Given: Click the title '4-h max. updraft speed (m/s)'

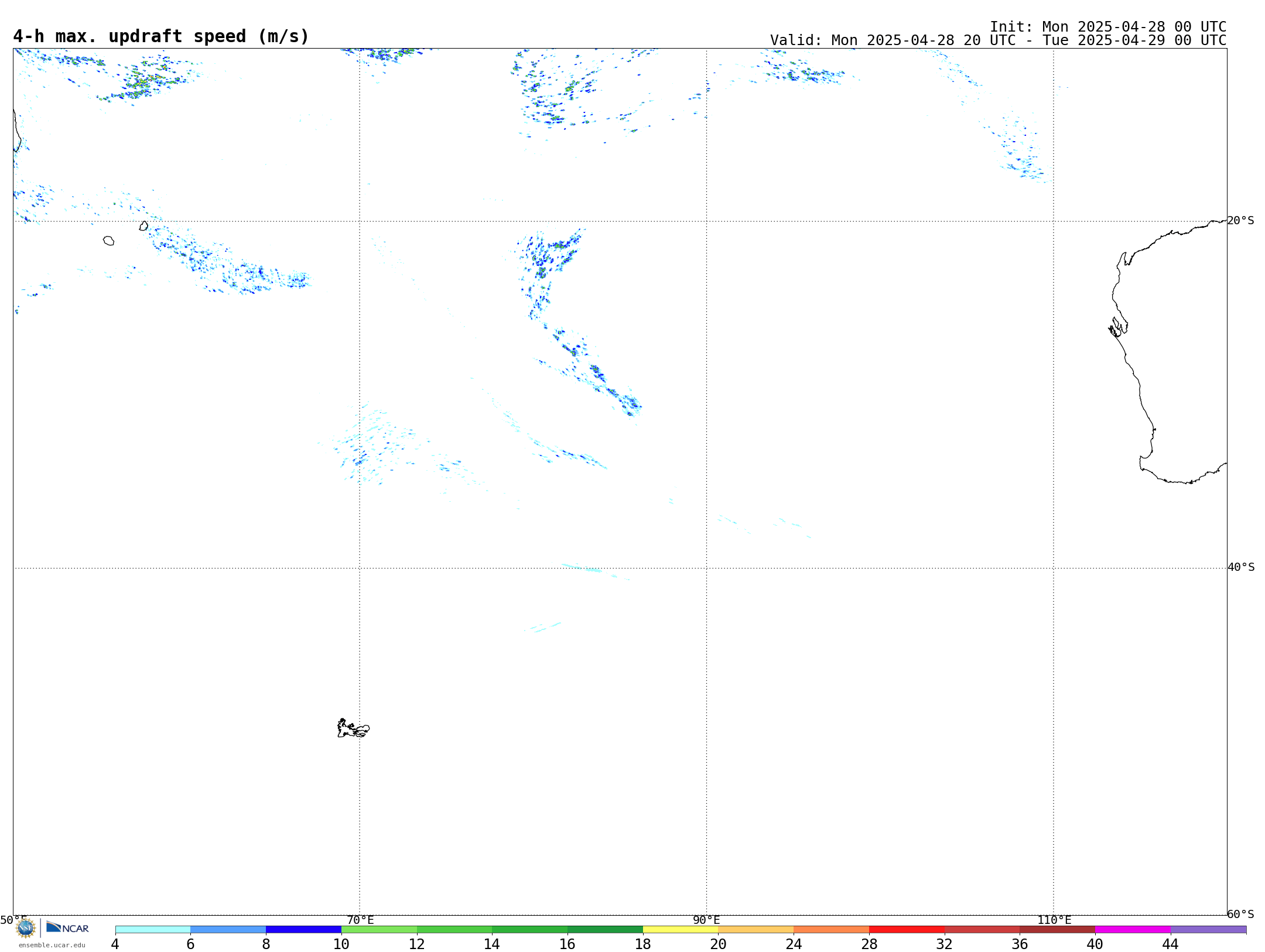Looking at the screenshot, I should (161, 36).
